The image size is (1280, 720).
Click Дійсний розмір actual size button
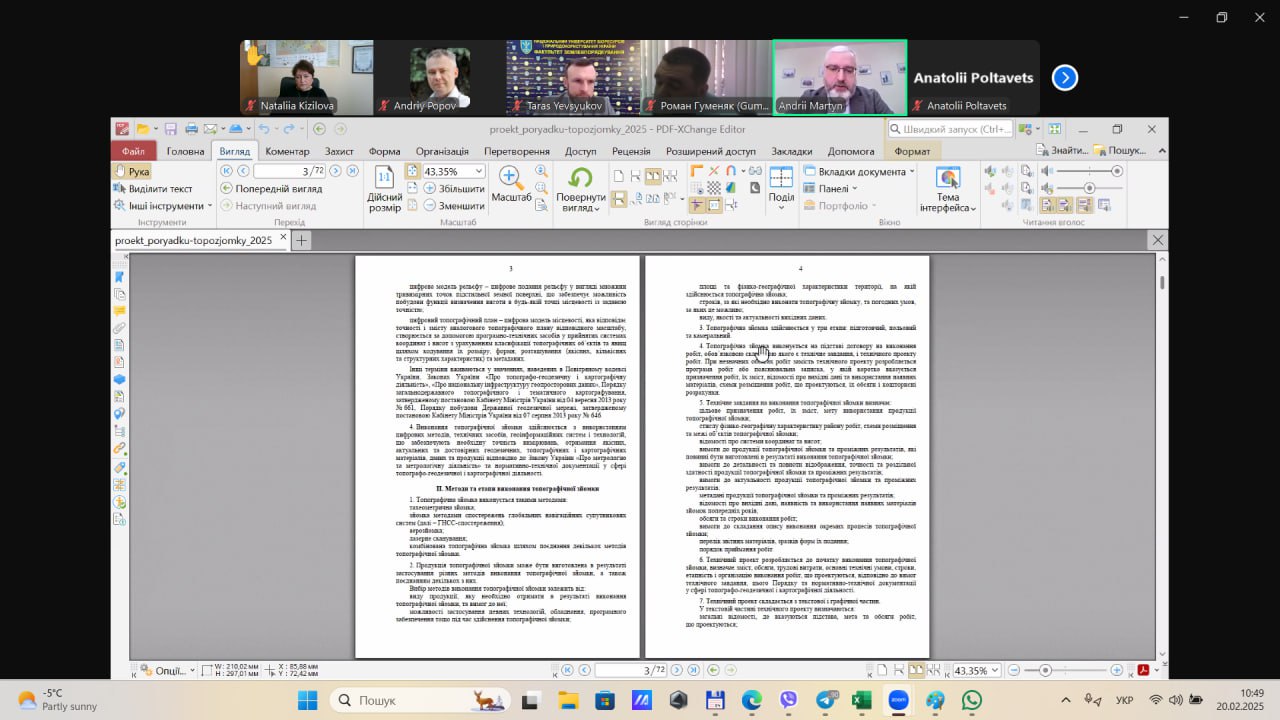coord(384,189)
